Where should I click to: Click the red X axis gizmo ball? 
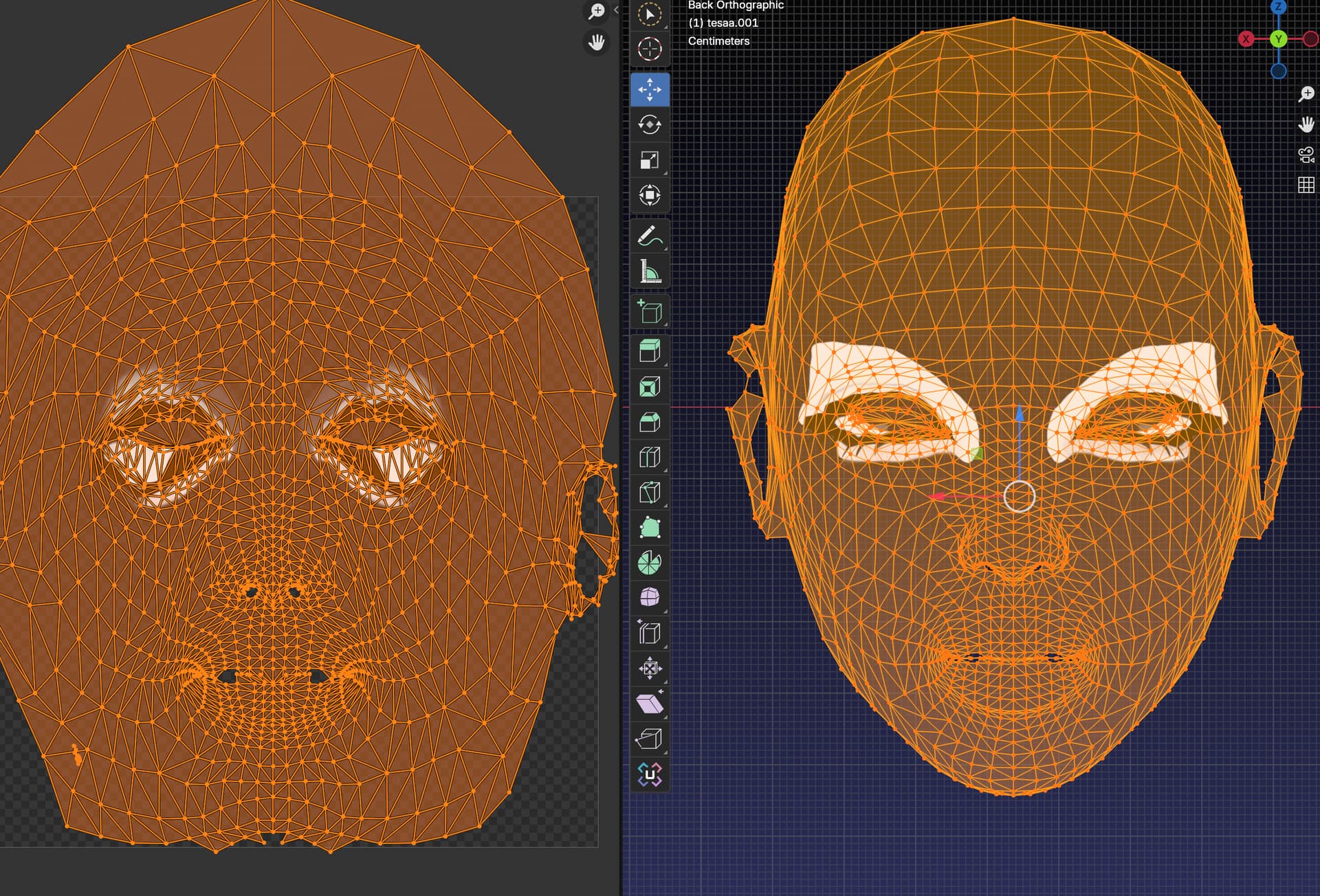click(1246, 39)
